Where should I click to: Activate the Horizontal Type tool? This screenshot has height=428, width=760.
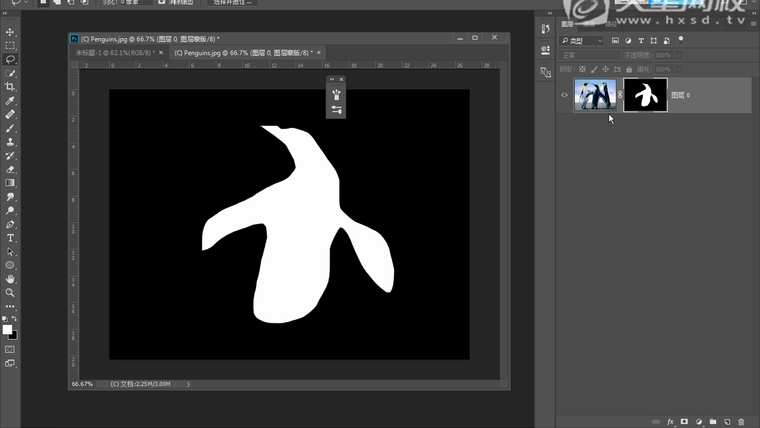click(10, 238)
